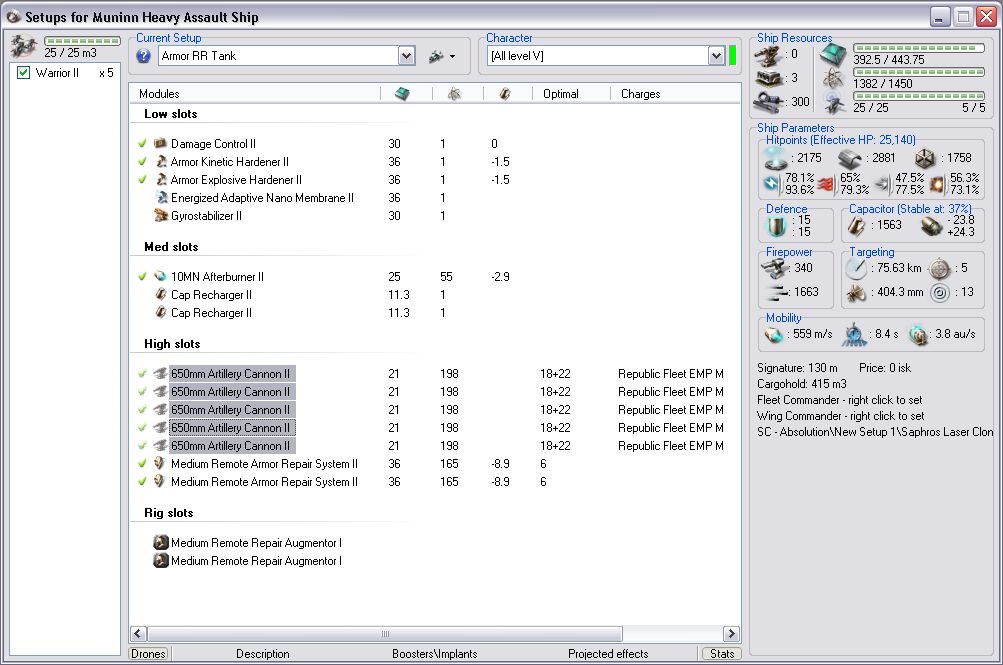Open the Current Setup dropdown arrow
Screen dimensions: 1003x665
[x=406, y=56]
